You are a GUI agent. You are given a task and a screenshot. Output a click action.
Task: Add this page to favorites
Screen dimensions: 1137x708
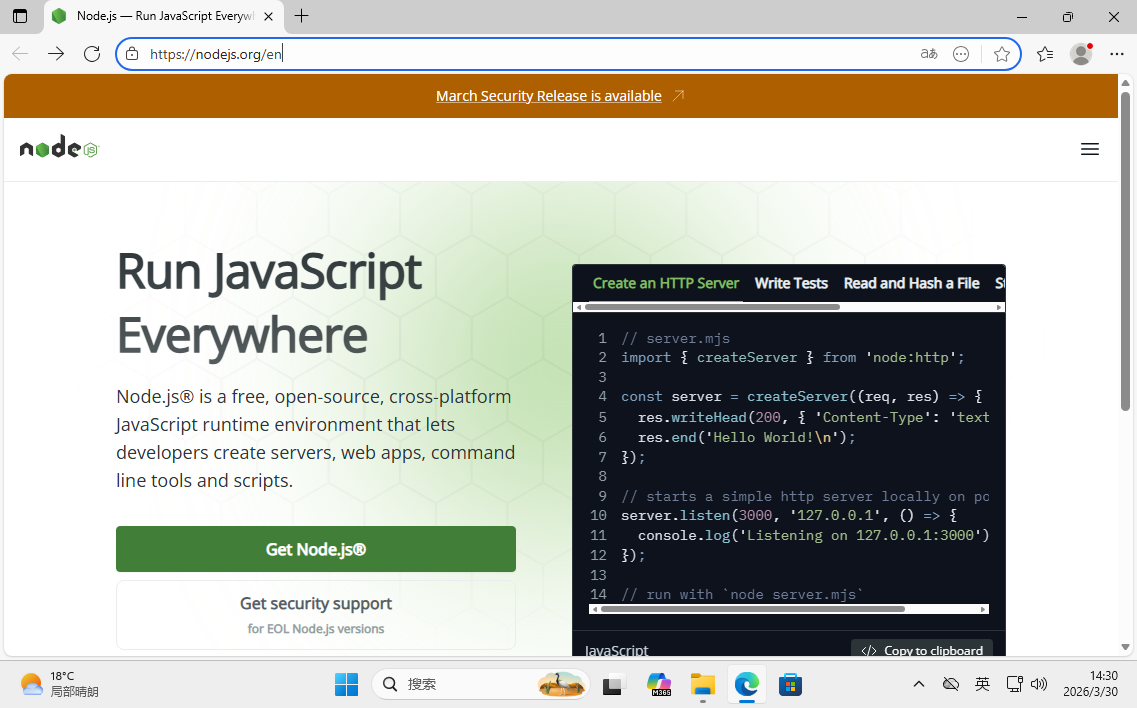(1001, 54)
